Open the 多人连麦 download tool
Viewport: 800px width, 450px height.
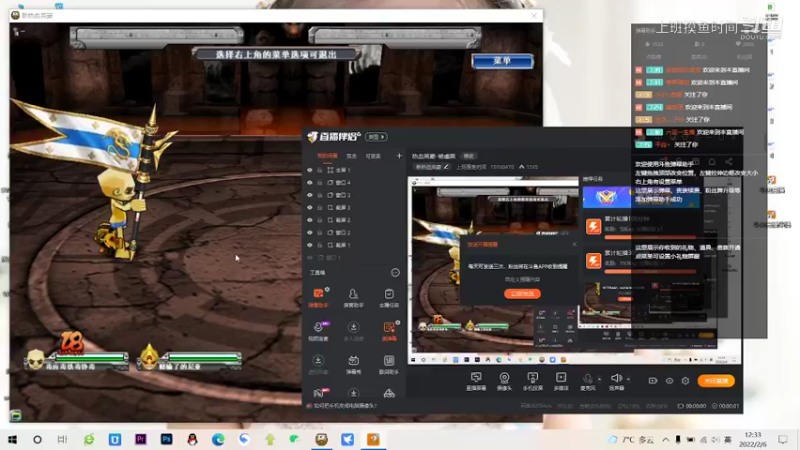coord(353,331)
